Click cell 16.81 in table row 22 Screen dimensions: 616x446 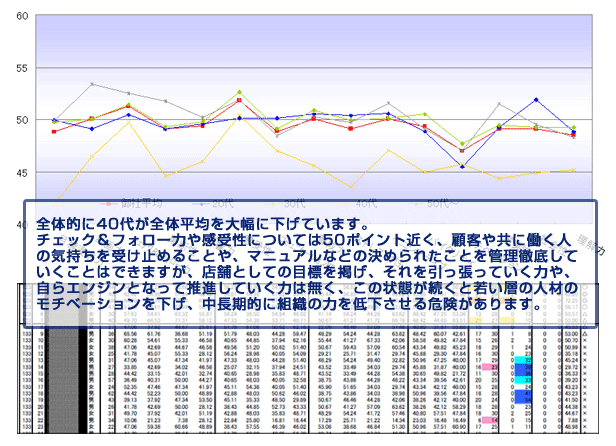278,420
